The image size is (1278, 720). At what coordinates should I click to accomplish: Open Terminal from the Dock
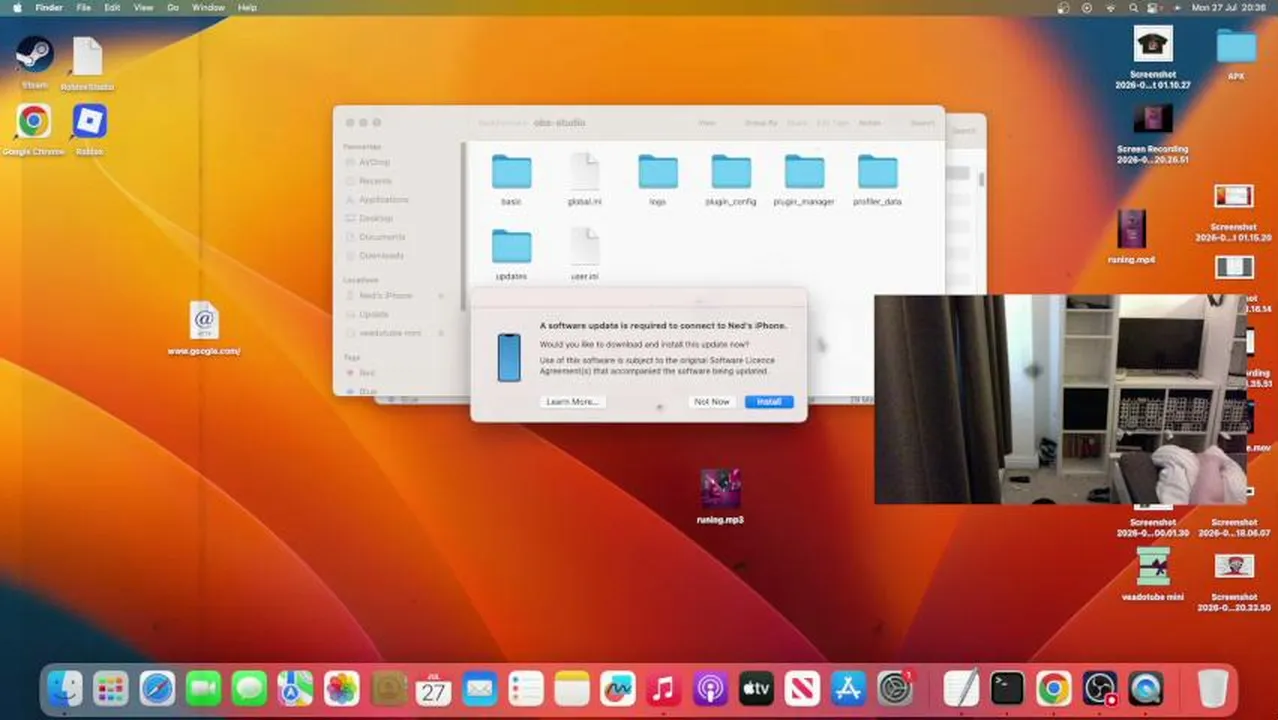(1007, 688)
